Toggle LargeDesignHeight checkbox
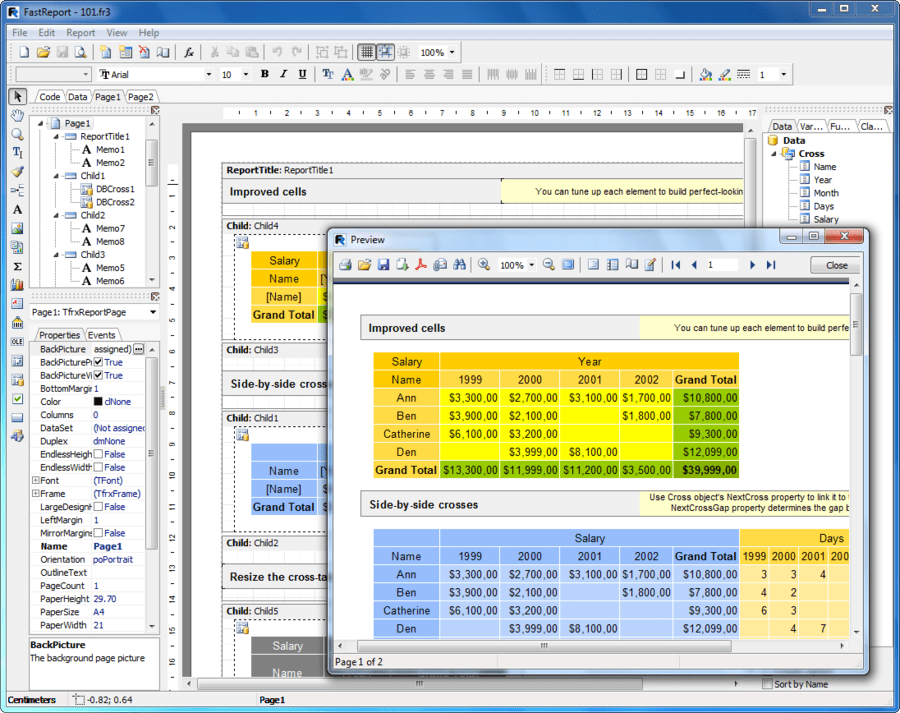 tap(98, 507)
